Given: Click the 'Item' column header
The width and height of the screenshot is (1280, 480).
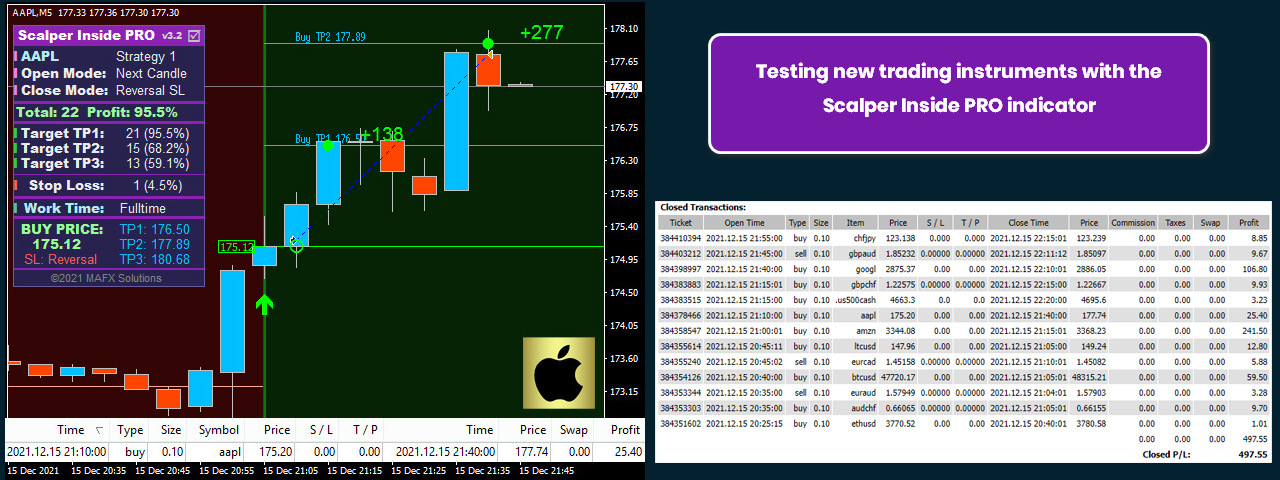Looking at the screenshot, I should 855,223.
